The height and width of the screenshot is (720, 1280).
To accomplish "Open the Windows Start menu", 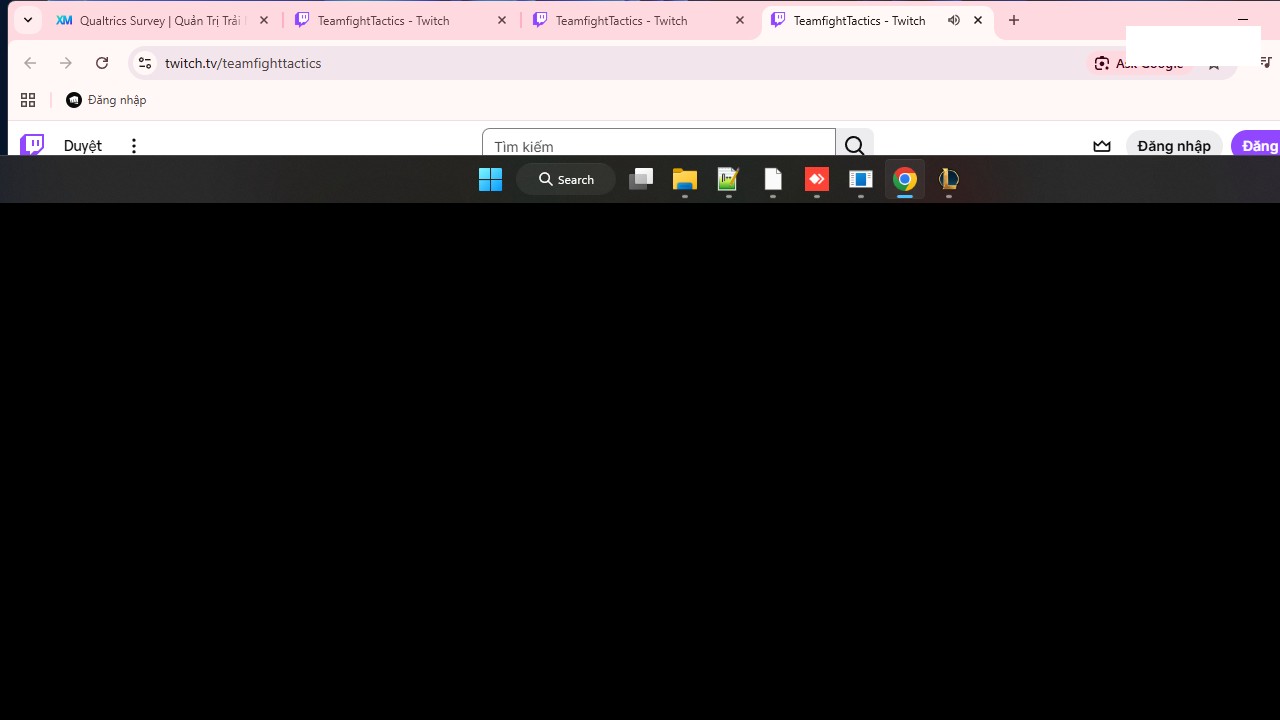I will pyautogui.click(x=490, y=179).
